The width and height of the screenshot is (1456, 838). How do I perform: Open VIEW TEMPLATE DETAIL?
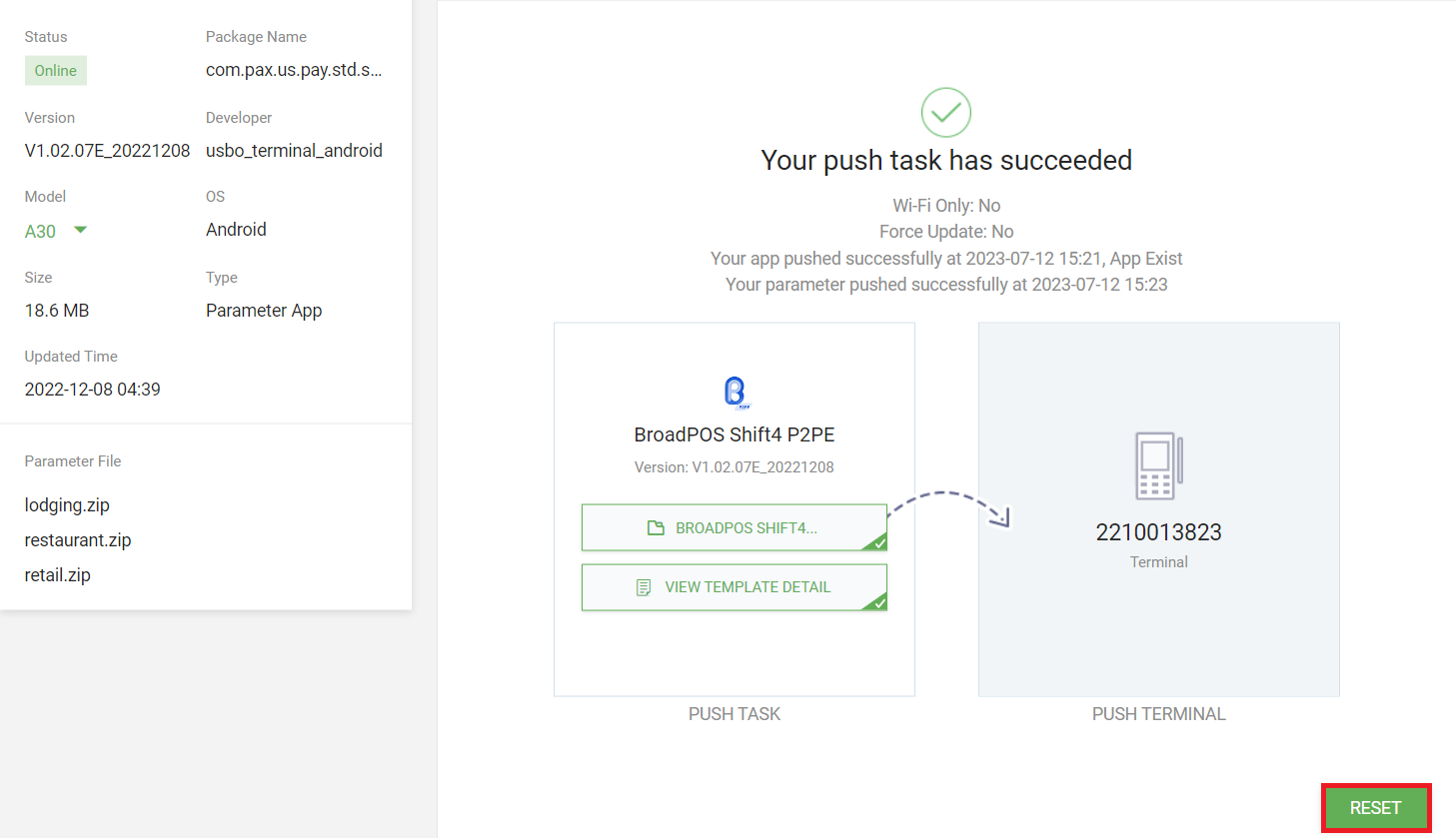point(747,587)
